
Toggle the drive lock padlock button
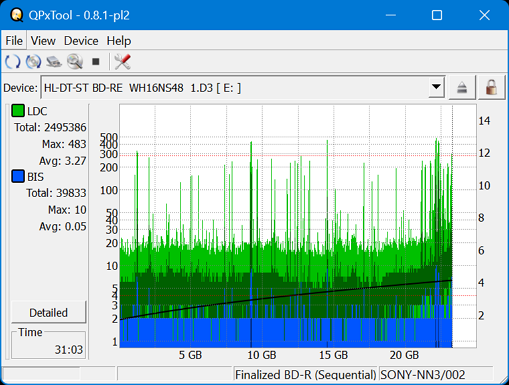pyautogui.click(x=491, y=88)
